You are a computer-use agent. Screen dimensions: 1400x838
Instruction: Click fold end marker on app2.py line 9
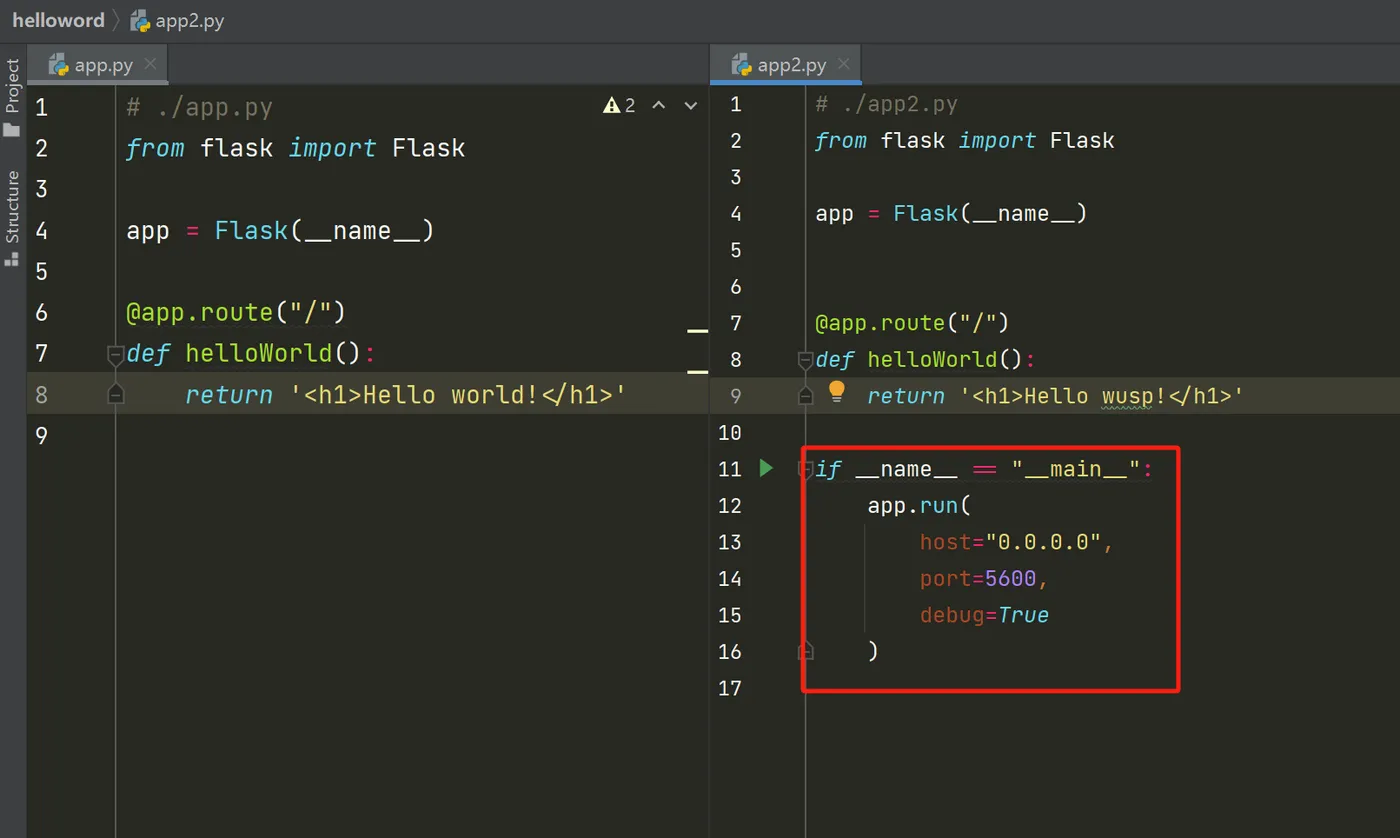coord(805,396)
